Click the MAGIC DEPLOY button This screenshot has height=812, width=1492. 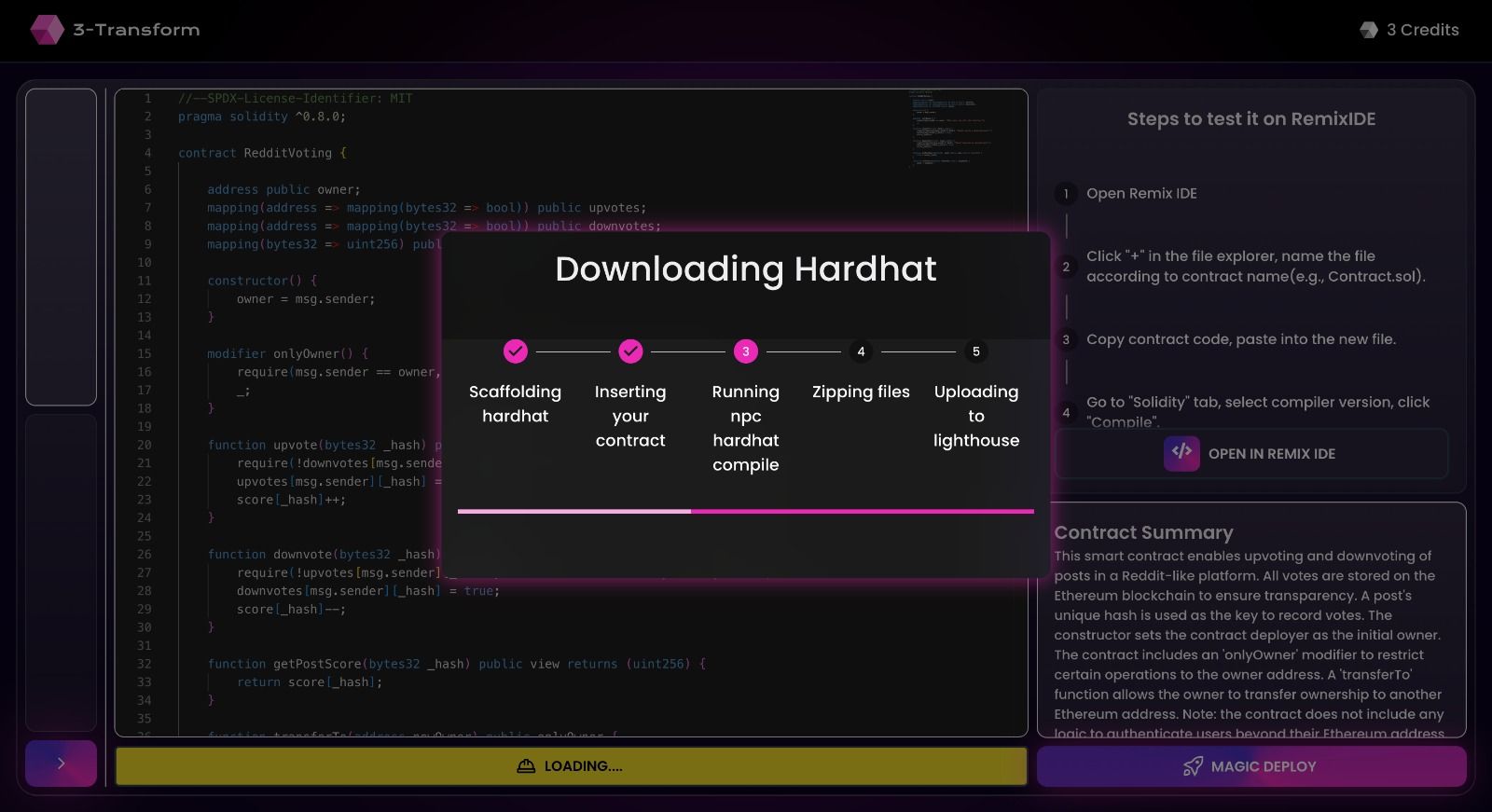[x=1251, y=766]
